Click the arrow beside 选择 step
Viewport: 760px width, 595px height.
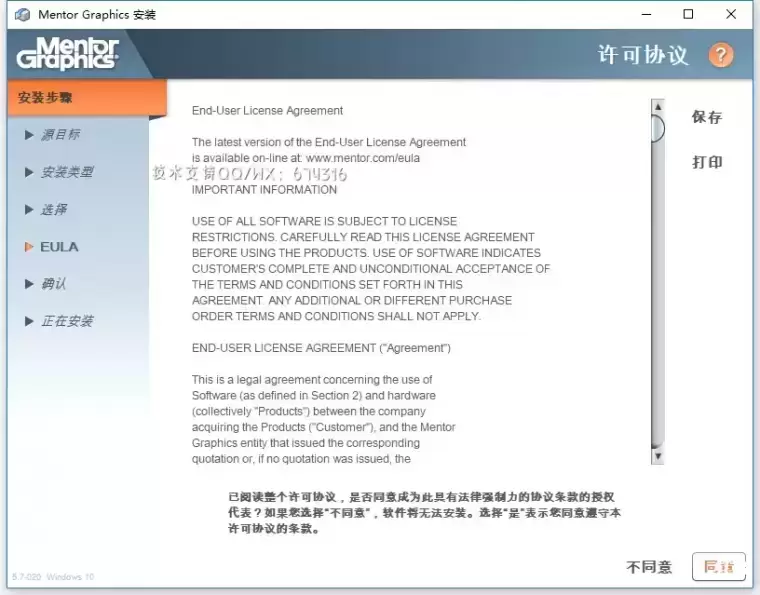tap(29, 209)
